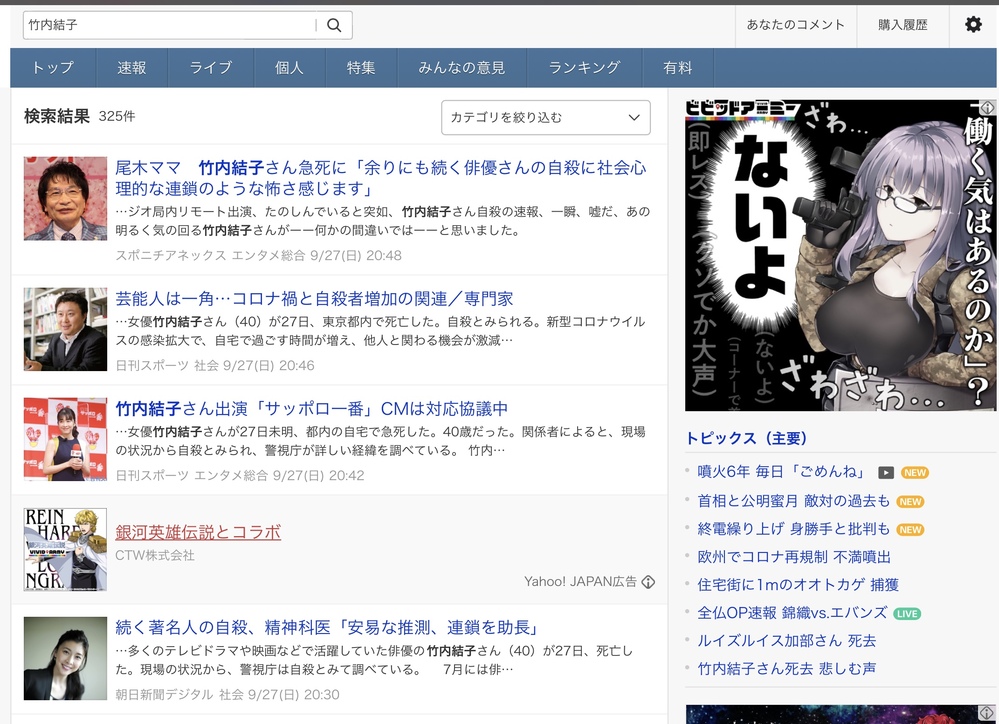Switch to the 速報 tab
The width and height of the screenshot is (999, 724).
132,68
